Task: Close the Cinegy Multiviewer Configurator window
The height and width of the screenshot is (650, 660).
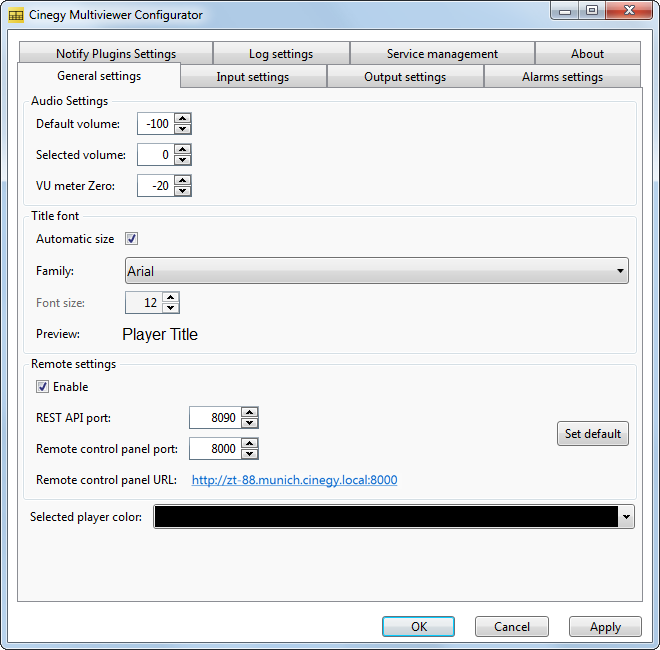Action: tap(629, 11)
